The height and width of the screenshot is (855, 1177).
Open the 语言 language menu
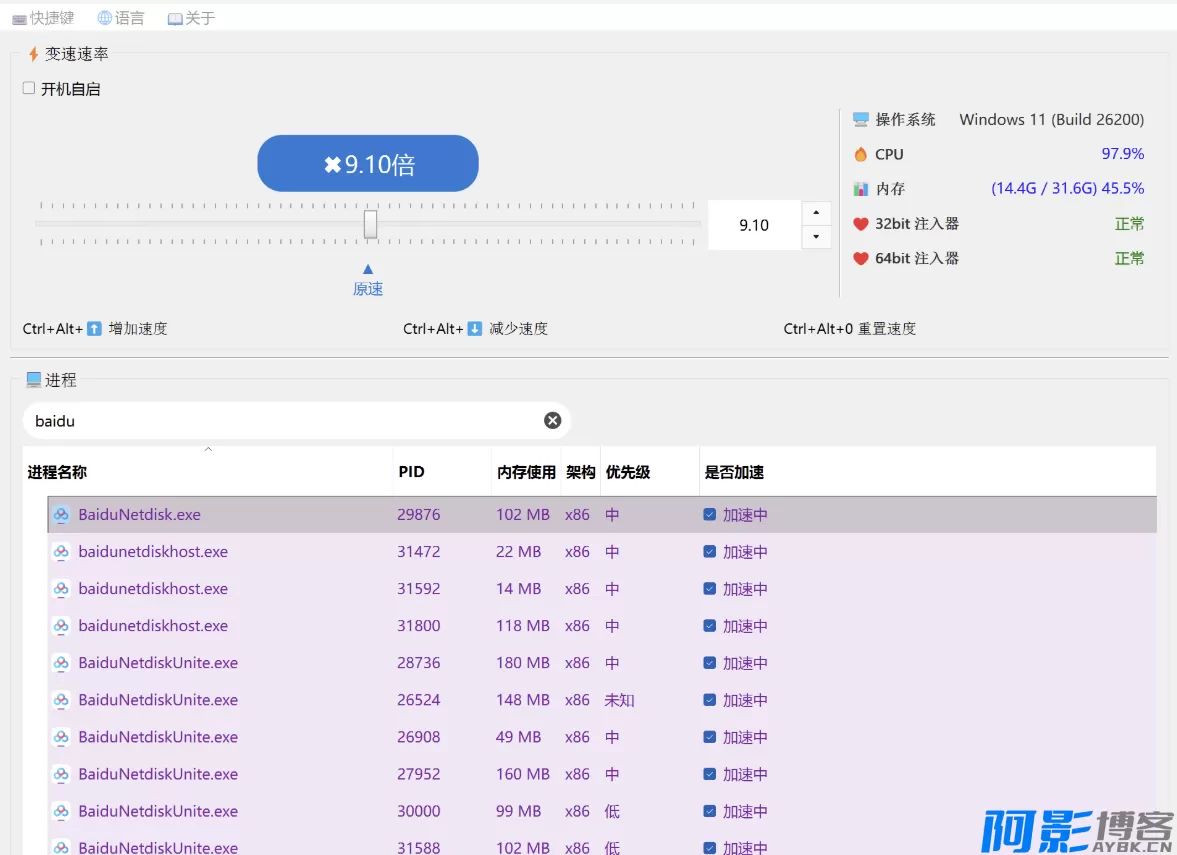click(121, 18)
